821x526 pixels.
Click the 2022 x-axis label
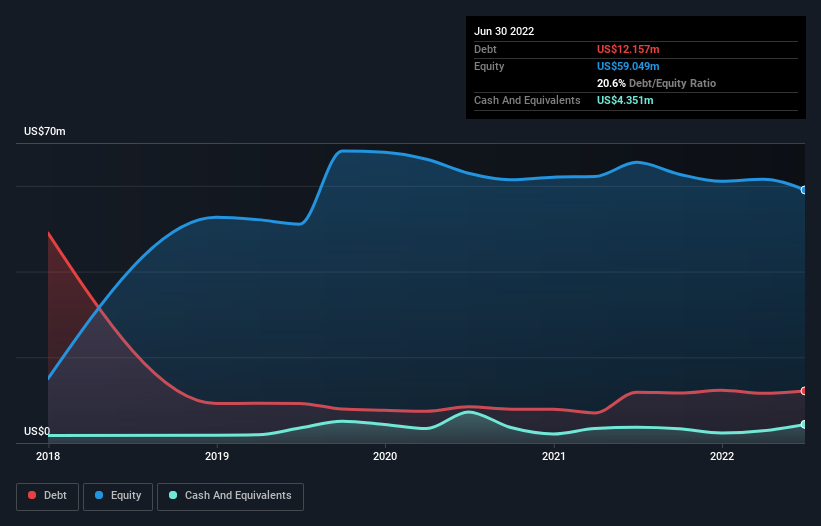[722, 456]
